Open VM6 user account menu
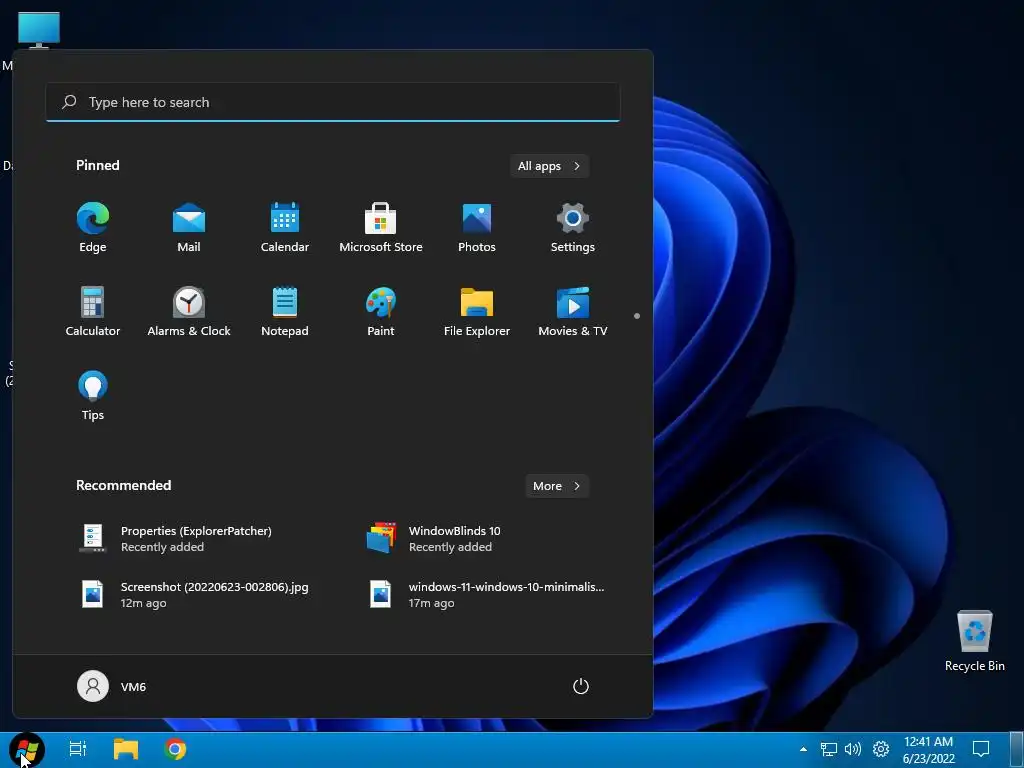 pos(112,686)
